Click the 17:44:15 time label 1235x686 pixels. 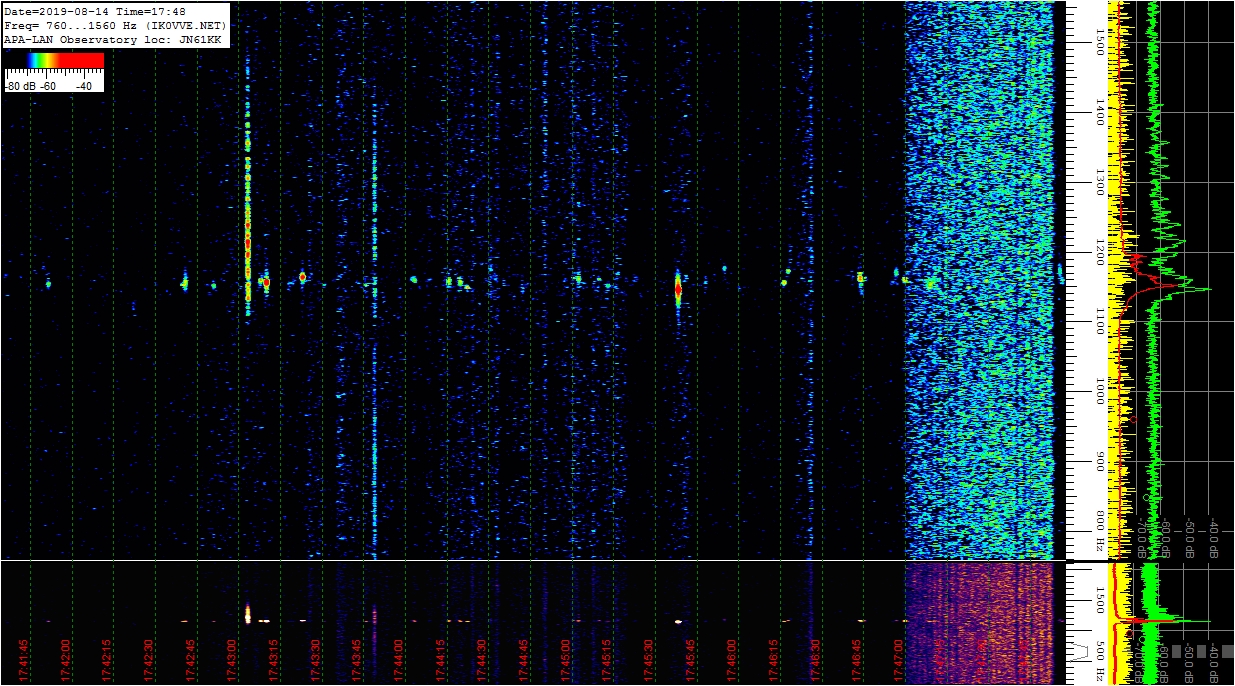(x=440, y=661)
